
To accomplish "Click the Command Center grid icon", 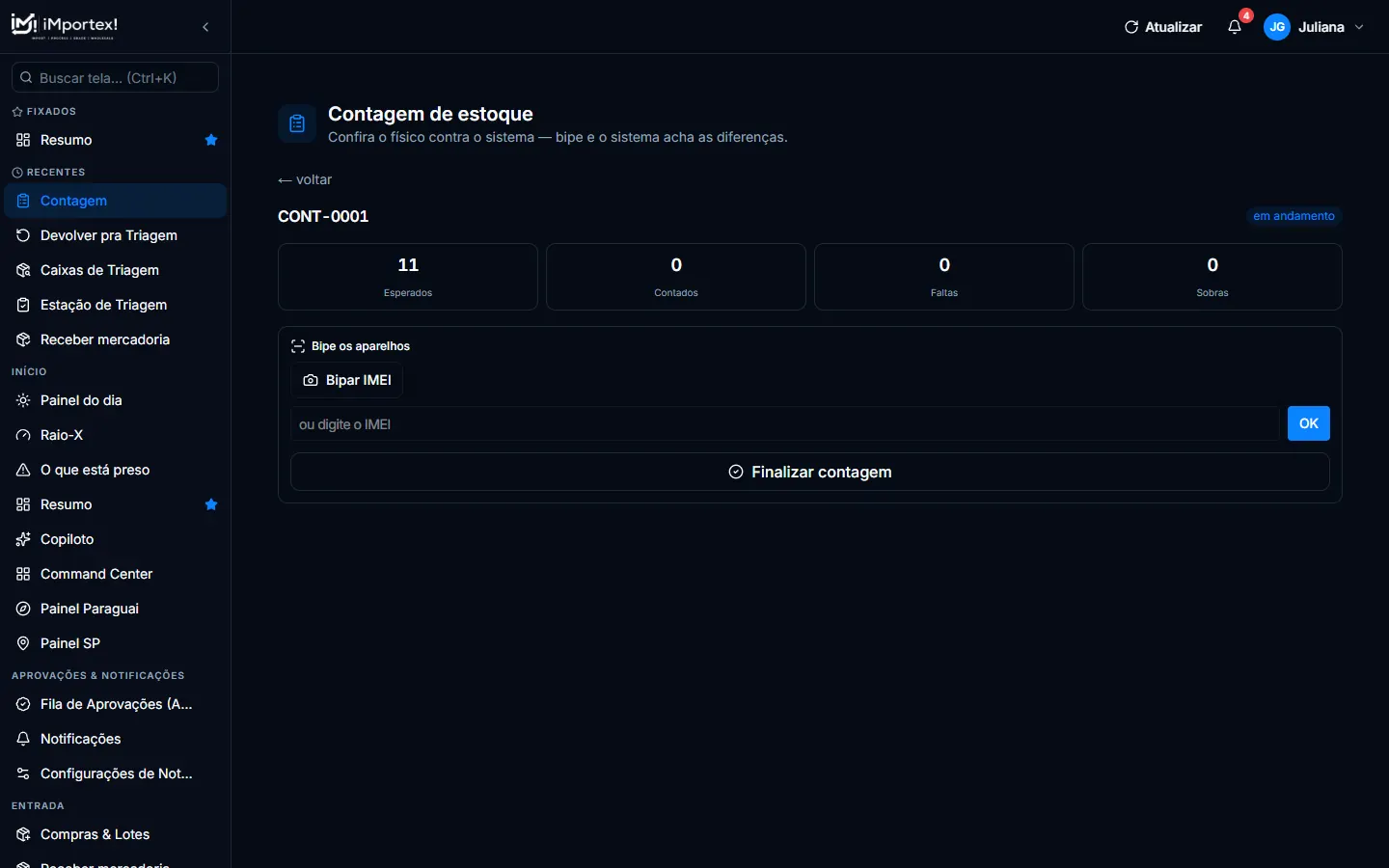I will point(23,574).
